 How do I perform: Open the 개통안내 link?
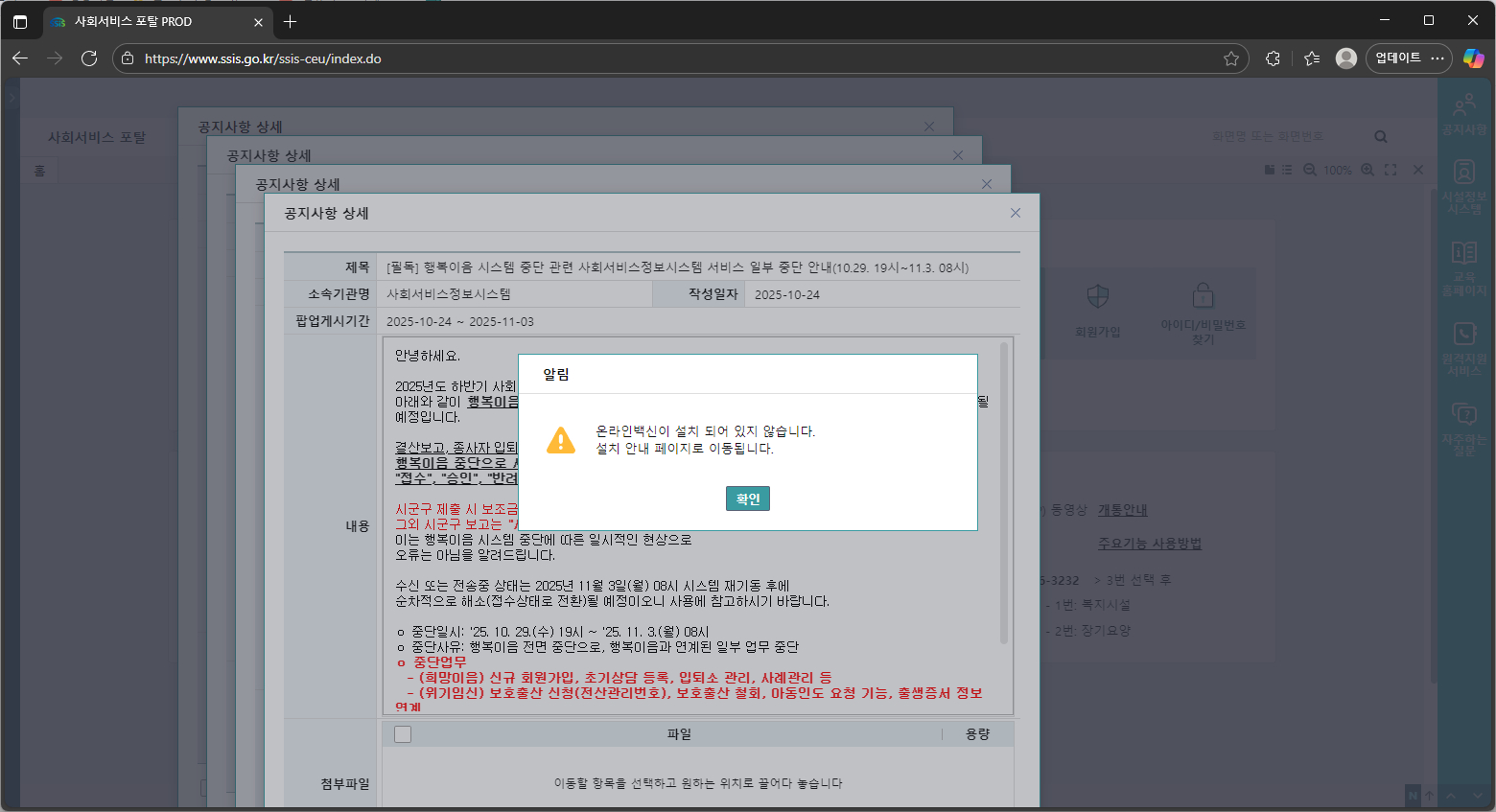point(1122,510)
